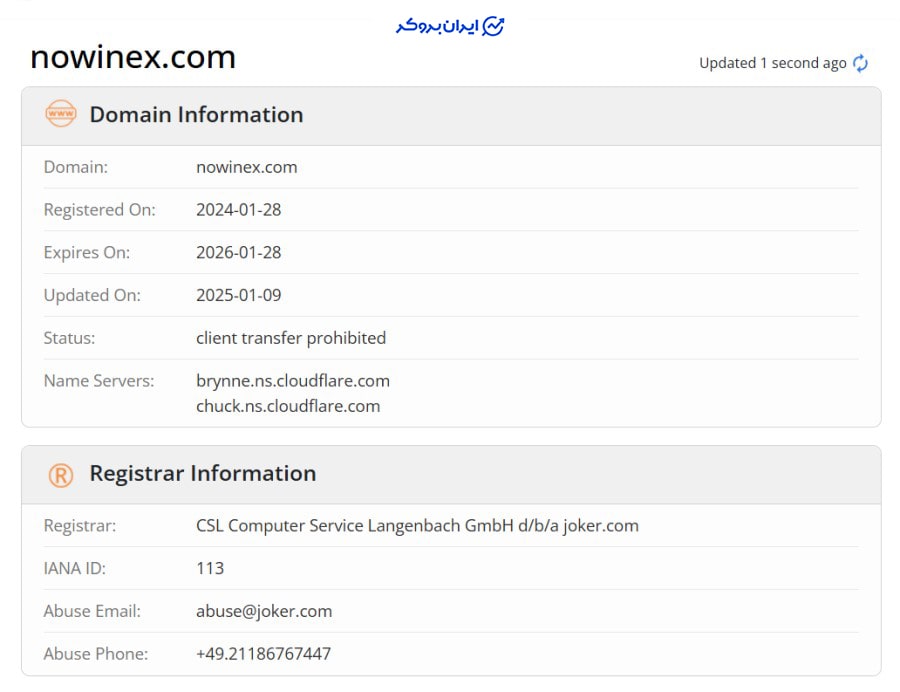
Task: Click the Abuse Email: label
Action: point(92,611)
